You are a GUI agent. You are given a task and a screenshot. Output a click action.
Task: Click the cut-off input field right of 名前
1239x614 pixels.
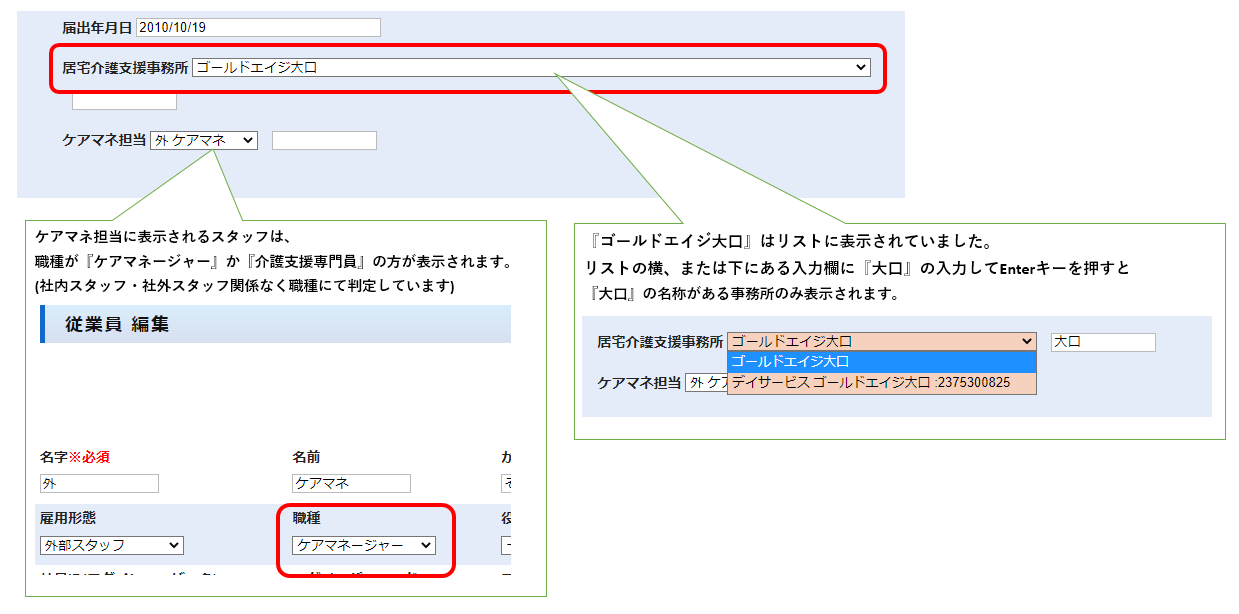(x=506, y=484)
